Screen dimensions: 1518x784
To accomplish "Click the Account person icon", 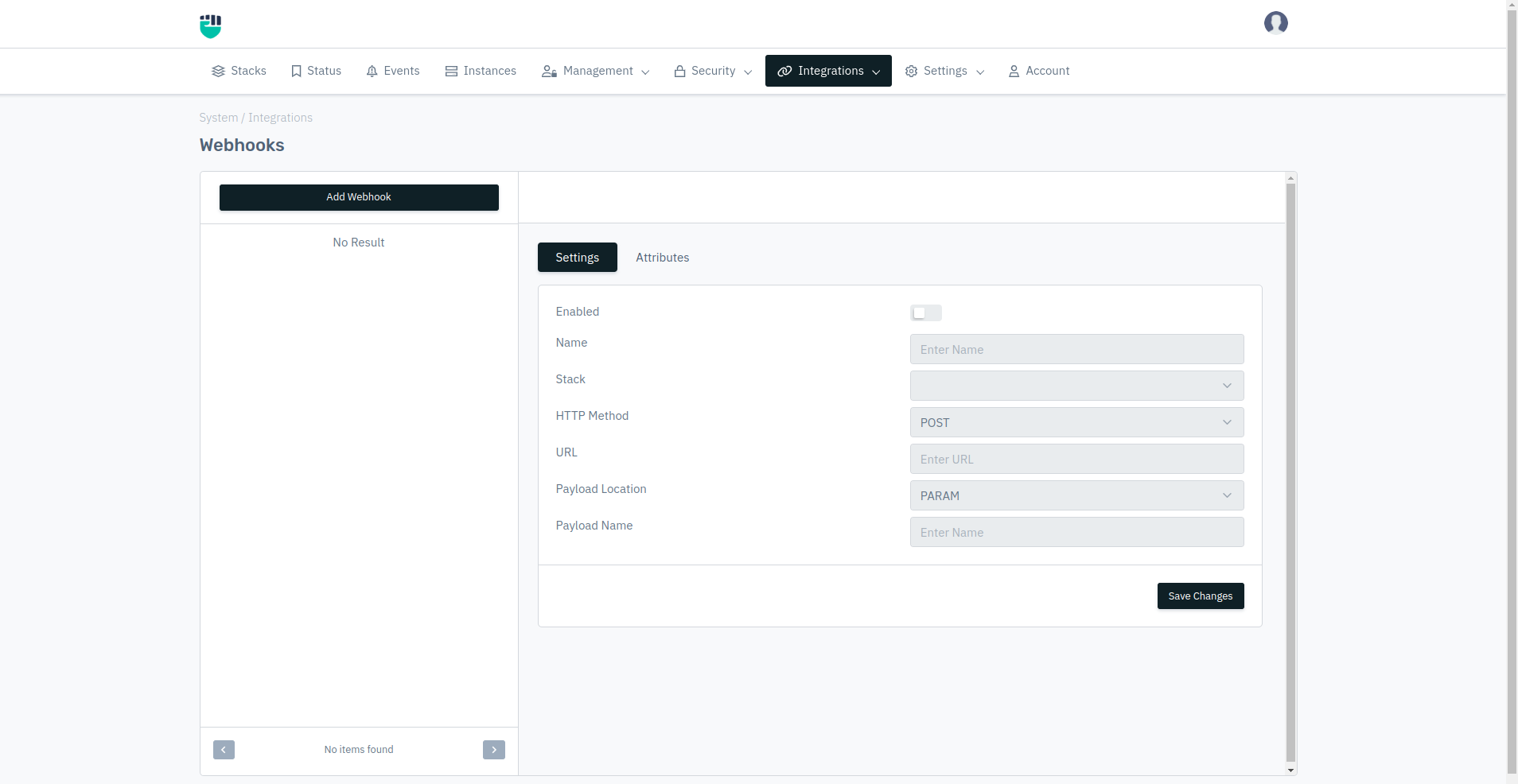I will 1014,72.
